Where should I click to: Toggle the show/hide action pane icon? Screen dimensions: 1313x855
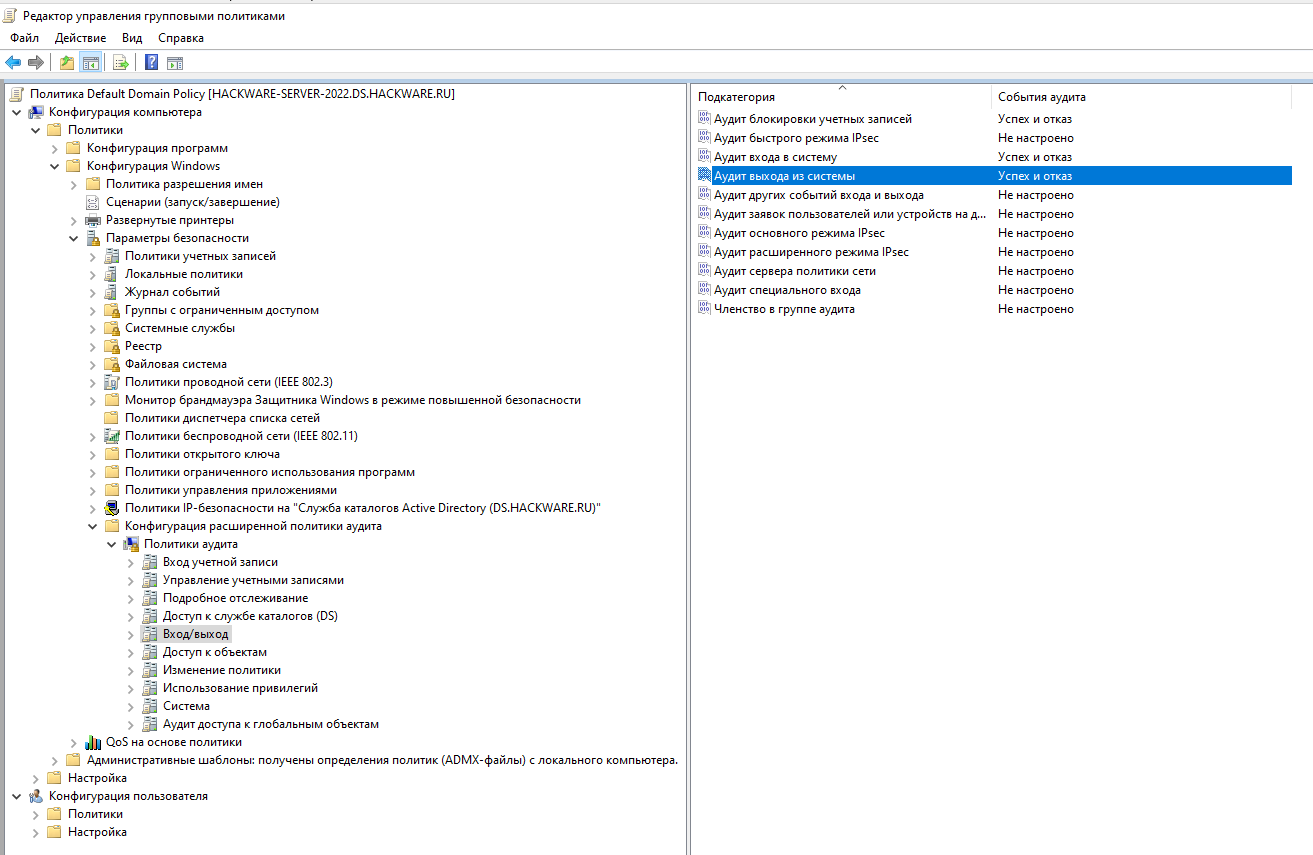pyautogui.click(x=175, y=63)
